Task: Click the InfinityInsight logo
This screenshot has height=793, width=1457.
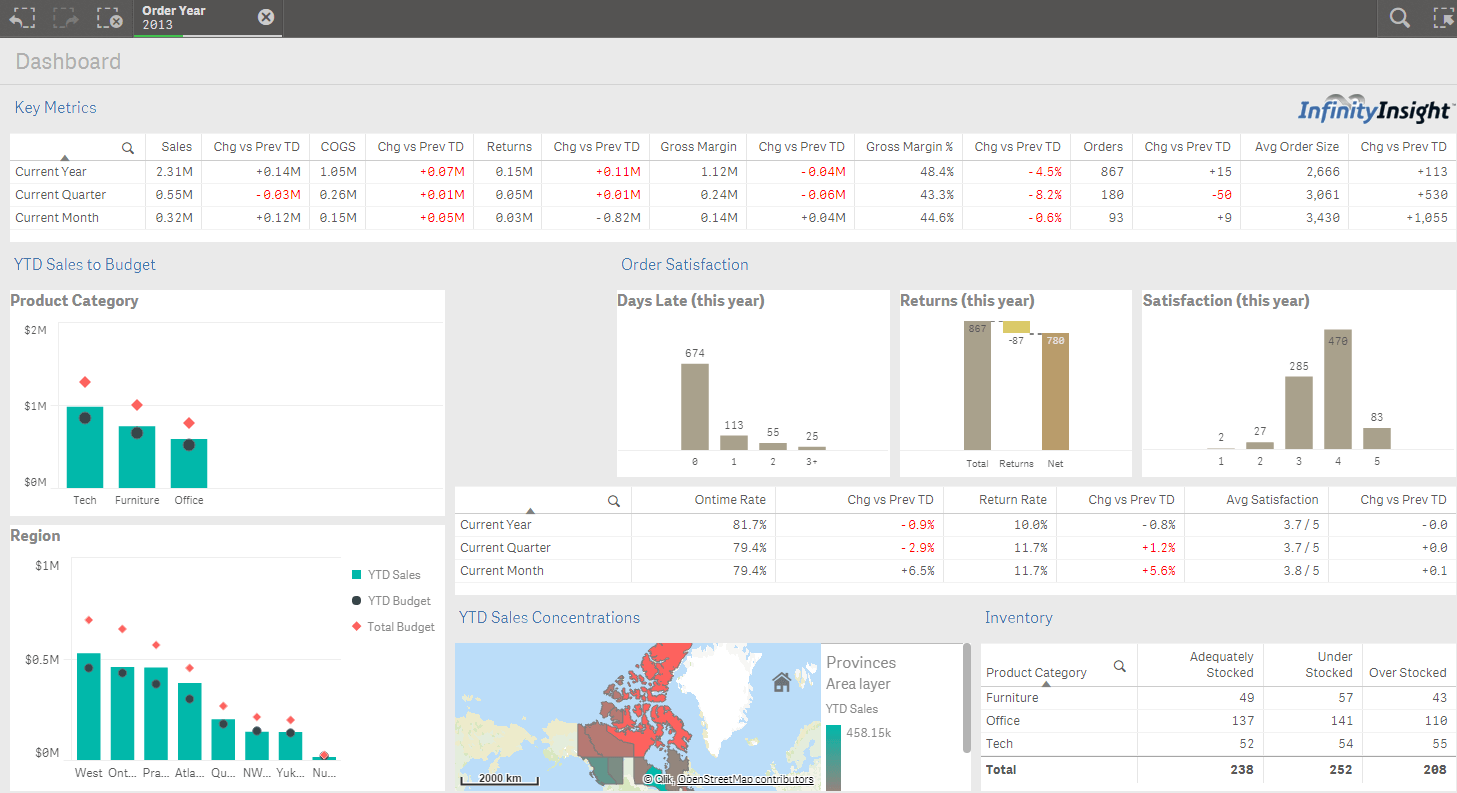Action: (1376, 110)
